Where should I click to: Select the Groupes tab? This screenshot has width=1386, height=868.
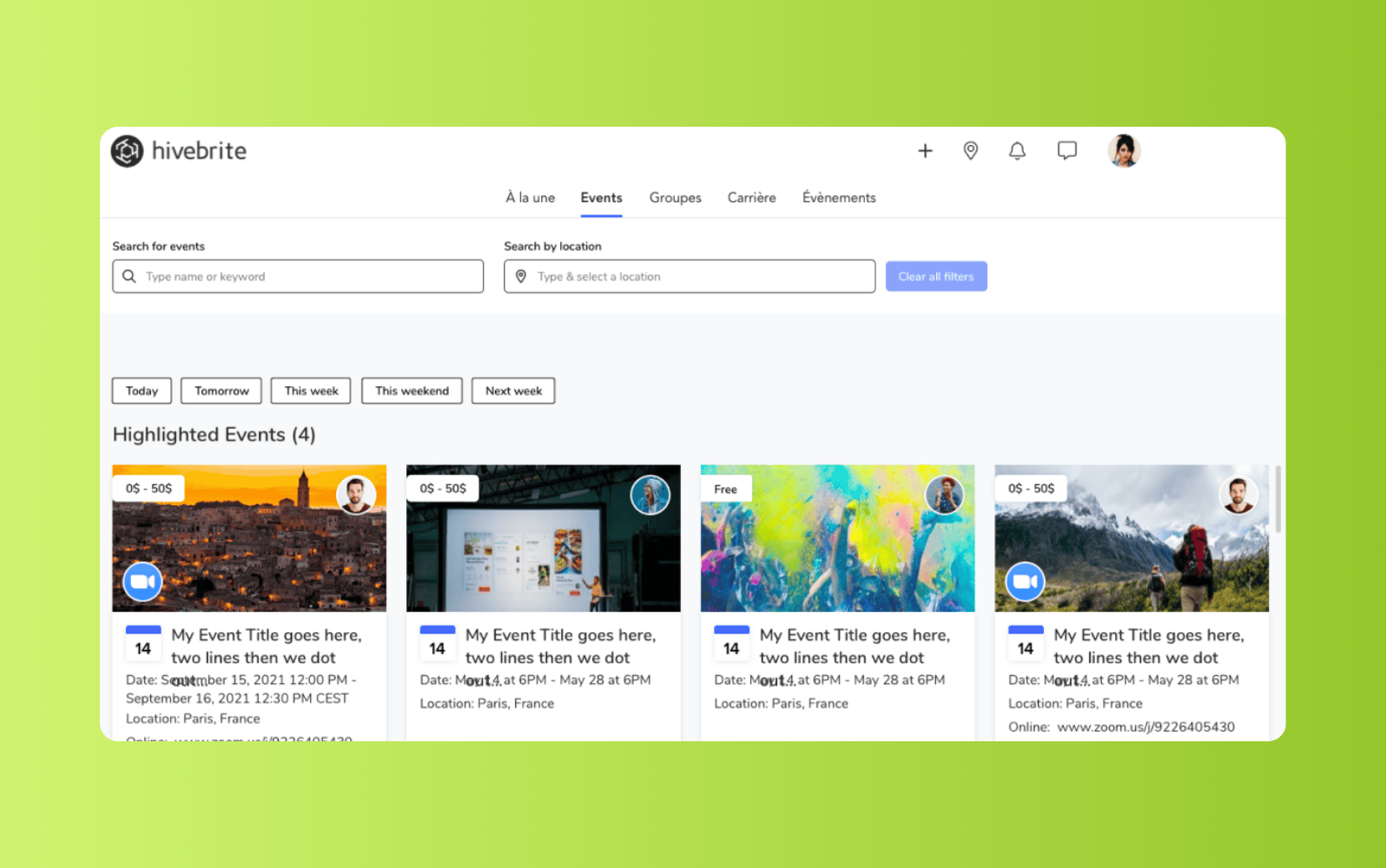coord(675,198)
